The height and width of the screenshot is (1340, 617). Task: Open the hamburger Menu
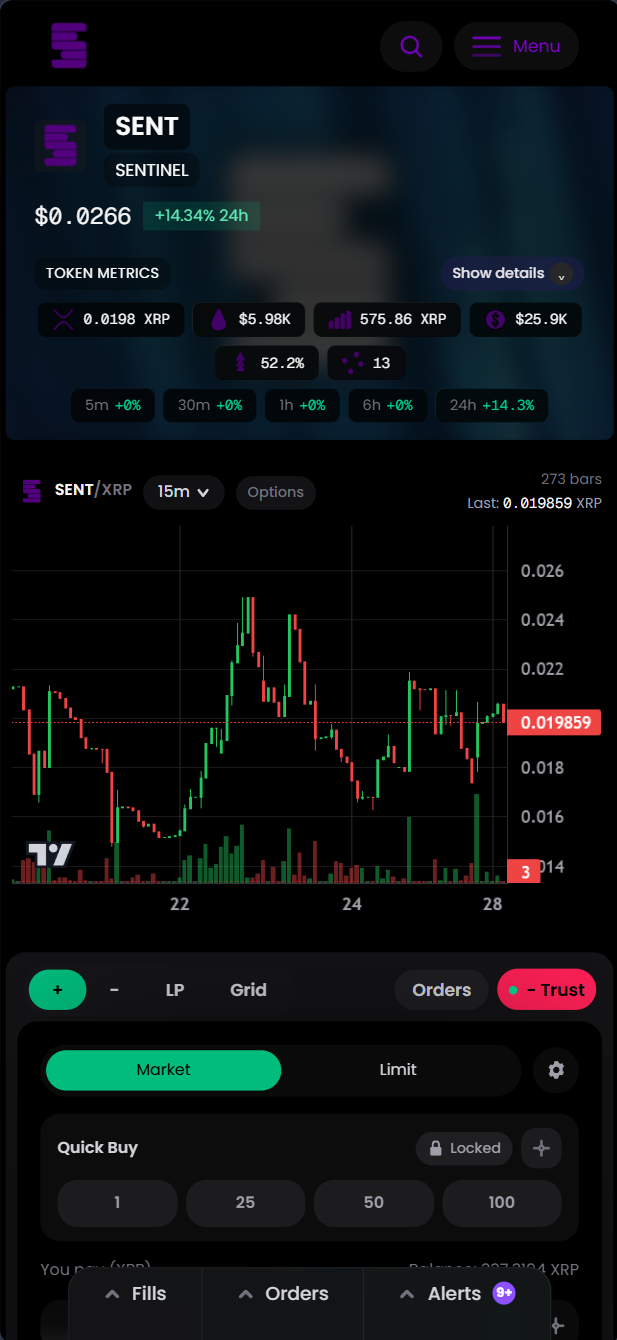click(x=516, y=46)
